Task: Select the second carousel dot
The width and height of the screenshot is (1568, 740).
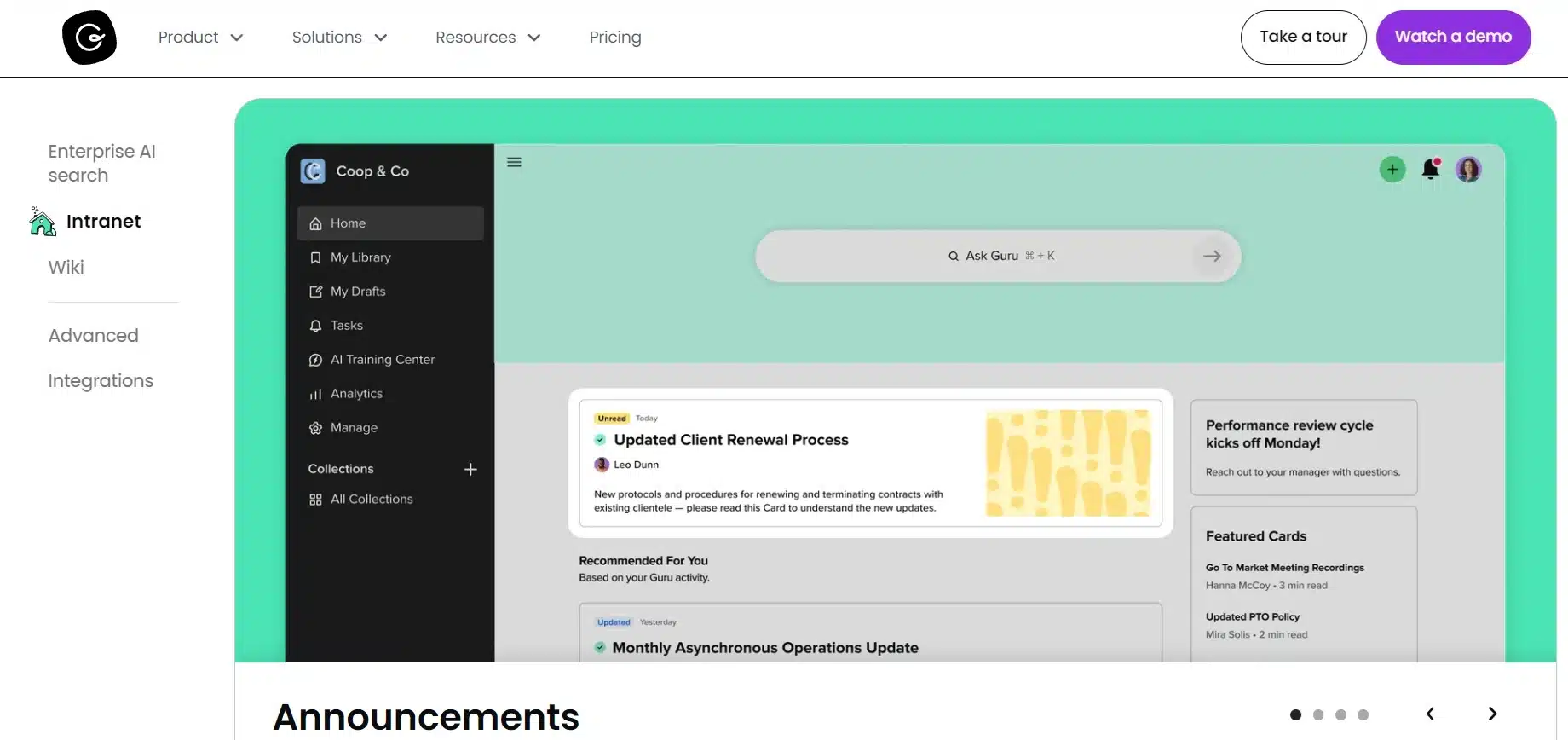Action: tap(1318, 715)
